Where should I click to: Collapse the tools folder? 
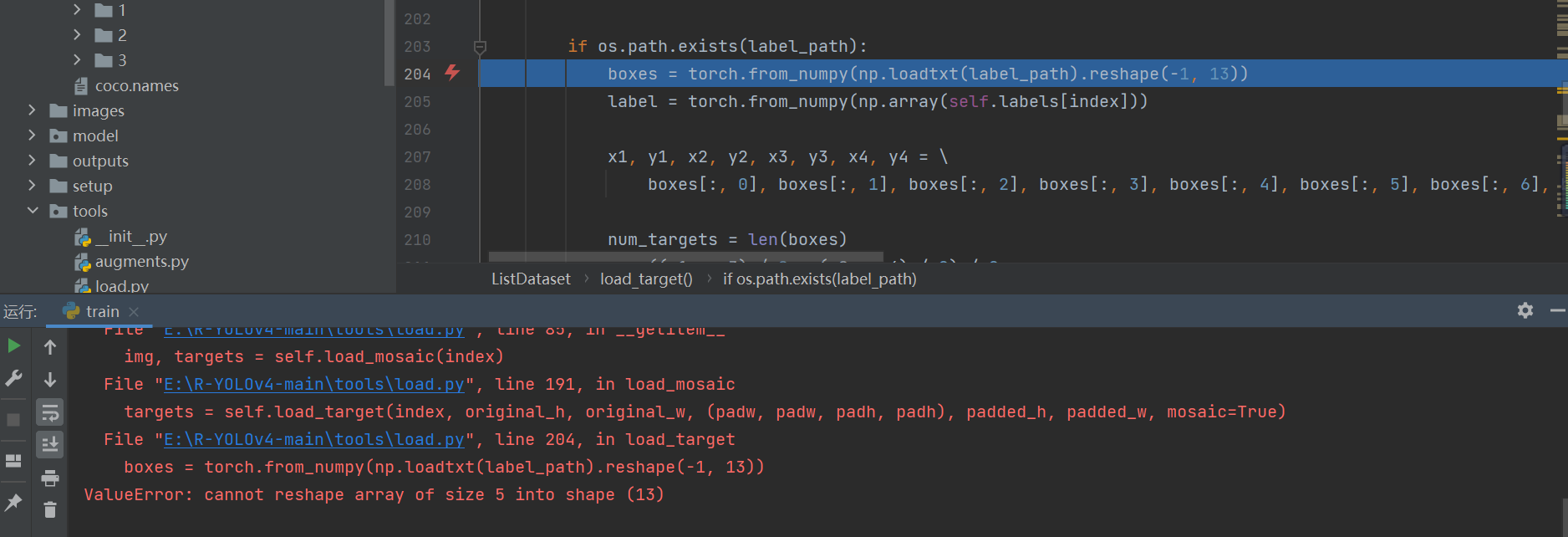pyautogui.click(x=32, y=211)
